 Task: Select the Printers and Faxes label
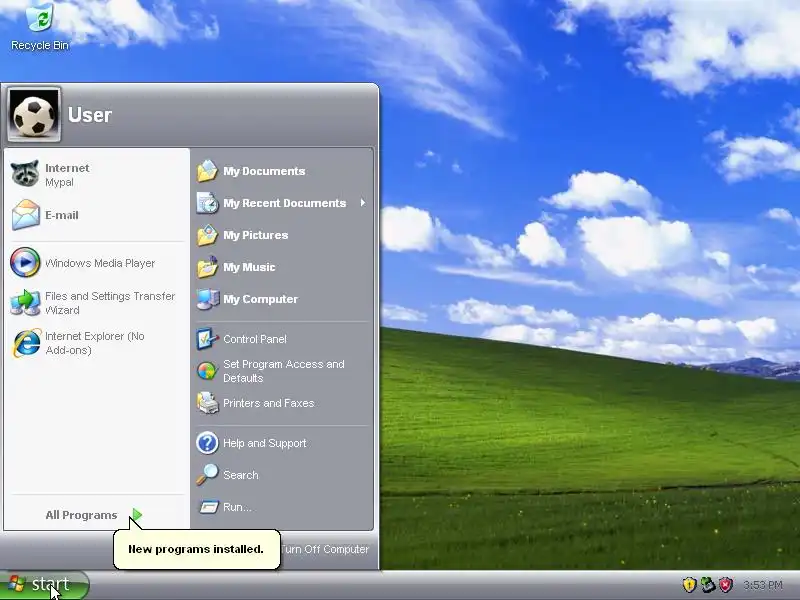(x=268, y=403)
